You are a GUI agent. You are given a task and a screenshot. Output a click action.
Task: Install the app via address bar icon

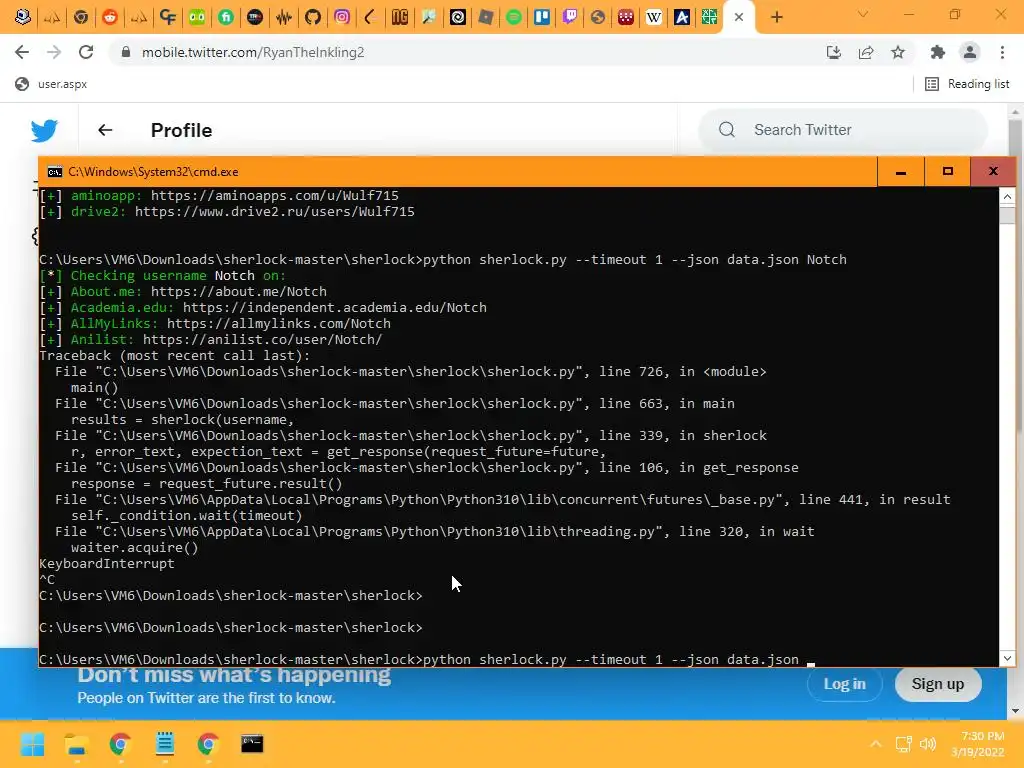pyautogui.click(x=833, y=52)
